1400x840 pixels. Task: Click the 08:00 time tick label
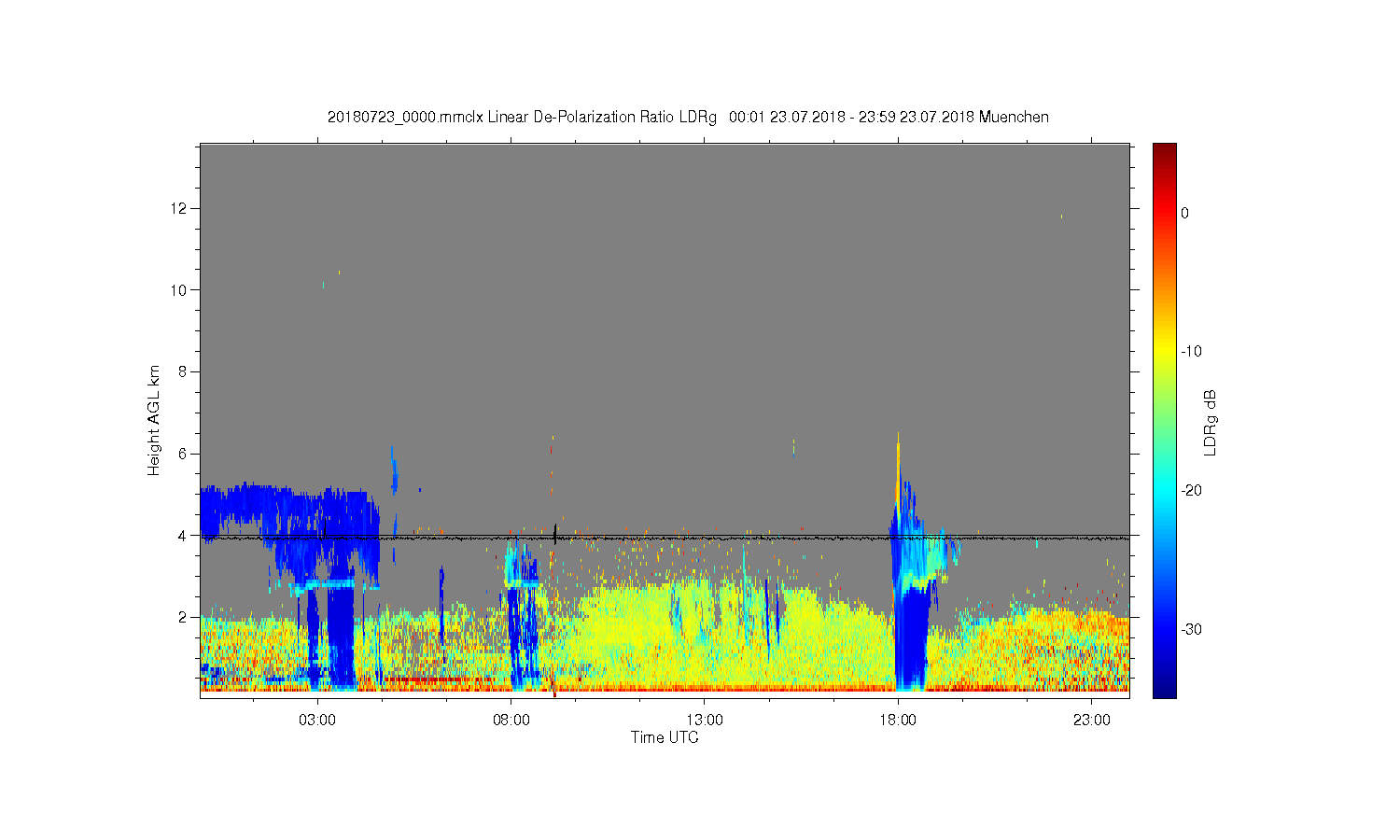coord(511,721)
